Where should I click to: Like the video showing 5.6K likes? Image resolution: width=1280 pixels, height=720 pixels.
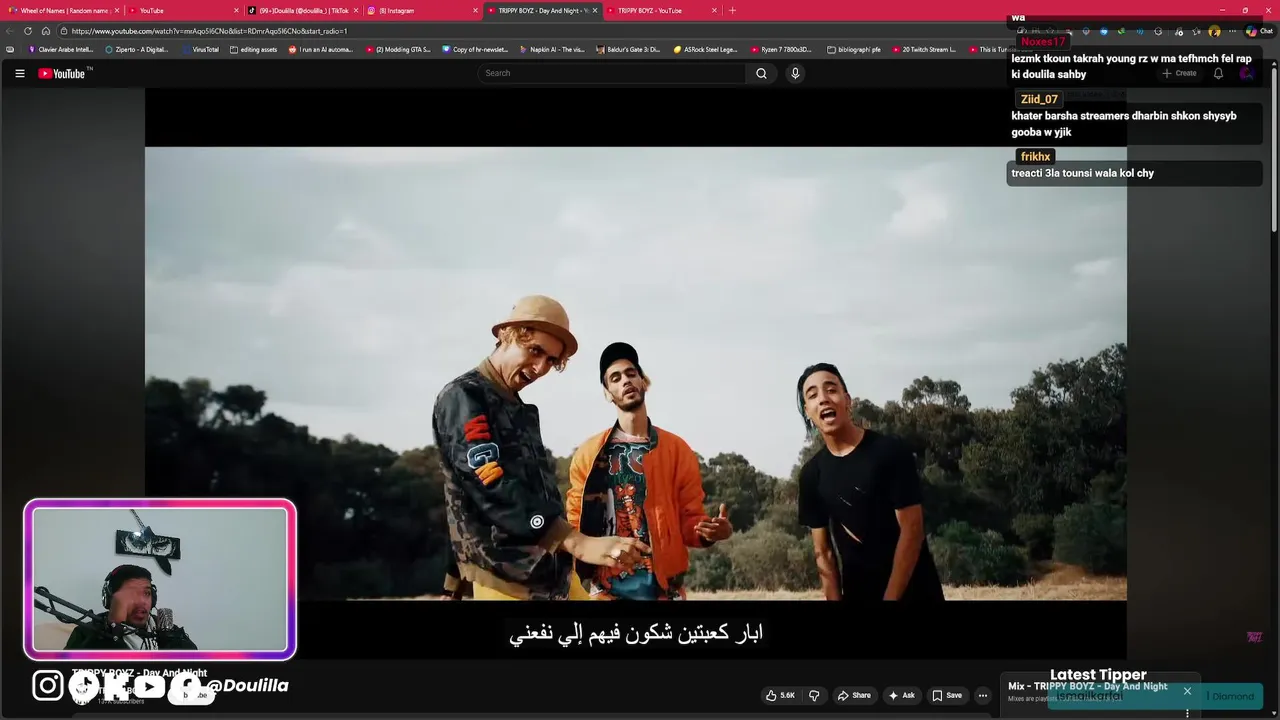coord(780,695)
